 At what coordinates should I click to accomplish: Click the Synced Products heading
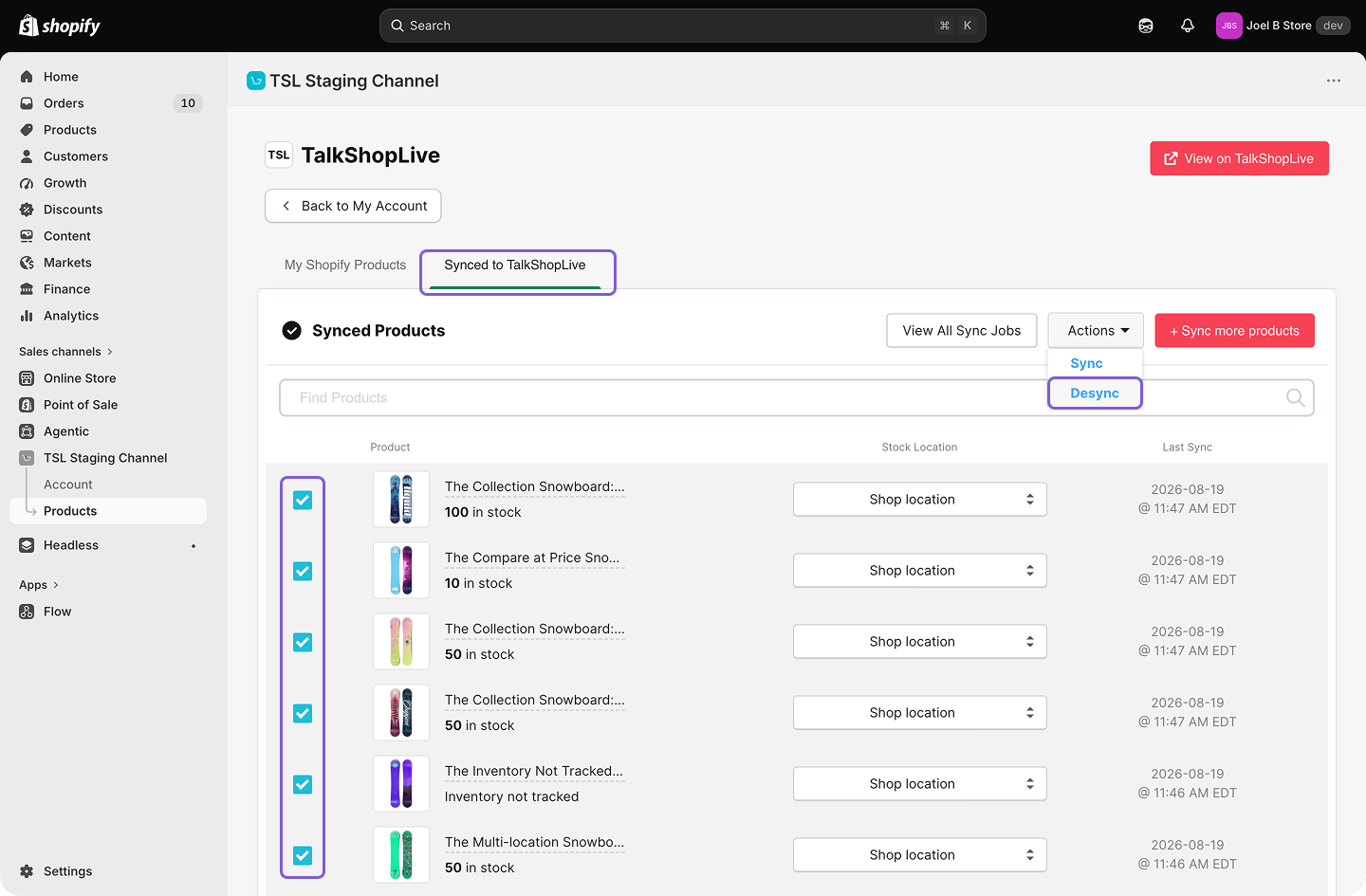coord(378,331)
